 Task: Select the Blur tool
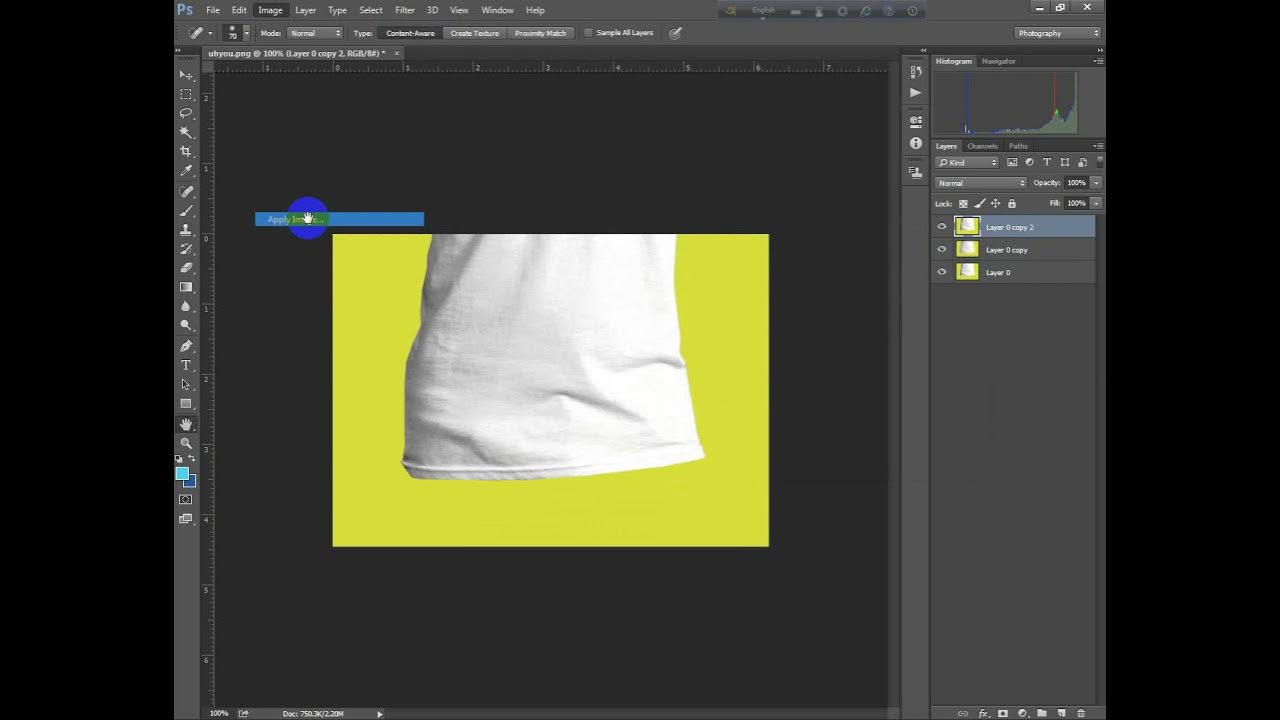point(186,306)
